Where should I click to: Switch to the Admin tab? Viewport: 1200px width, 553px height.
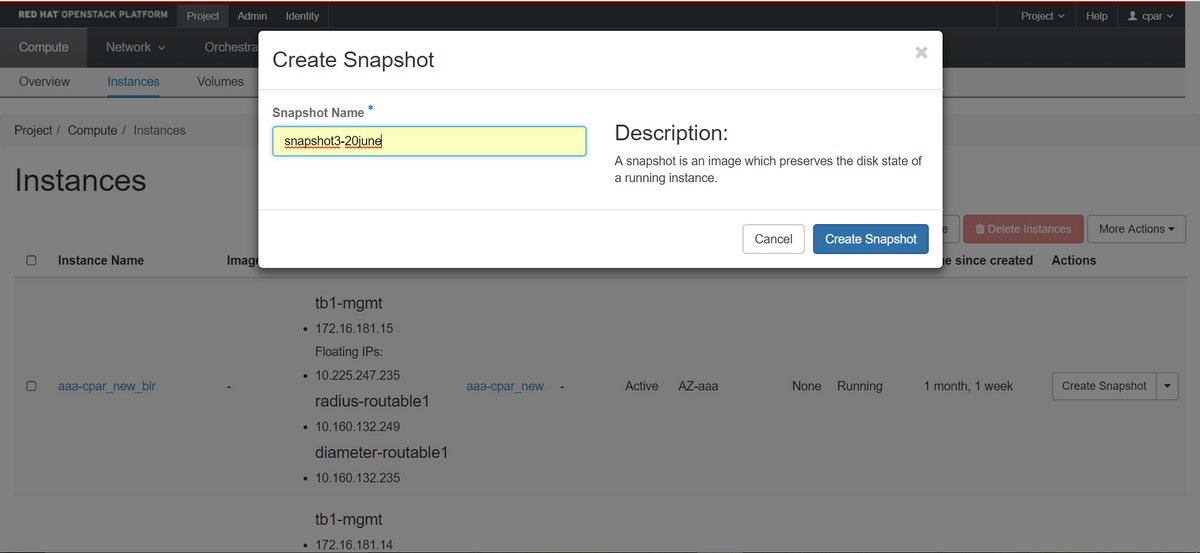click(252, 16)
